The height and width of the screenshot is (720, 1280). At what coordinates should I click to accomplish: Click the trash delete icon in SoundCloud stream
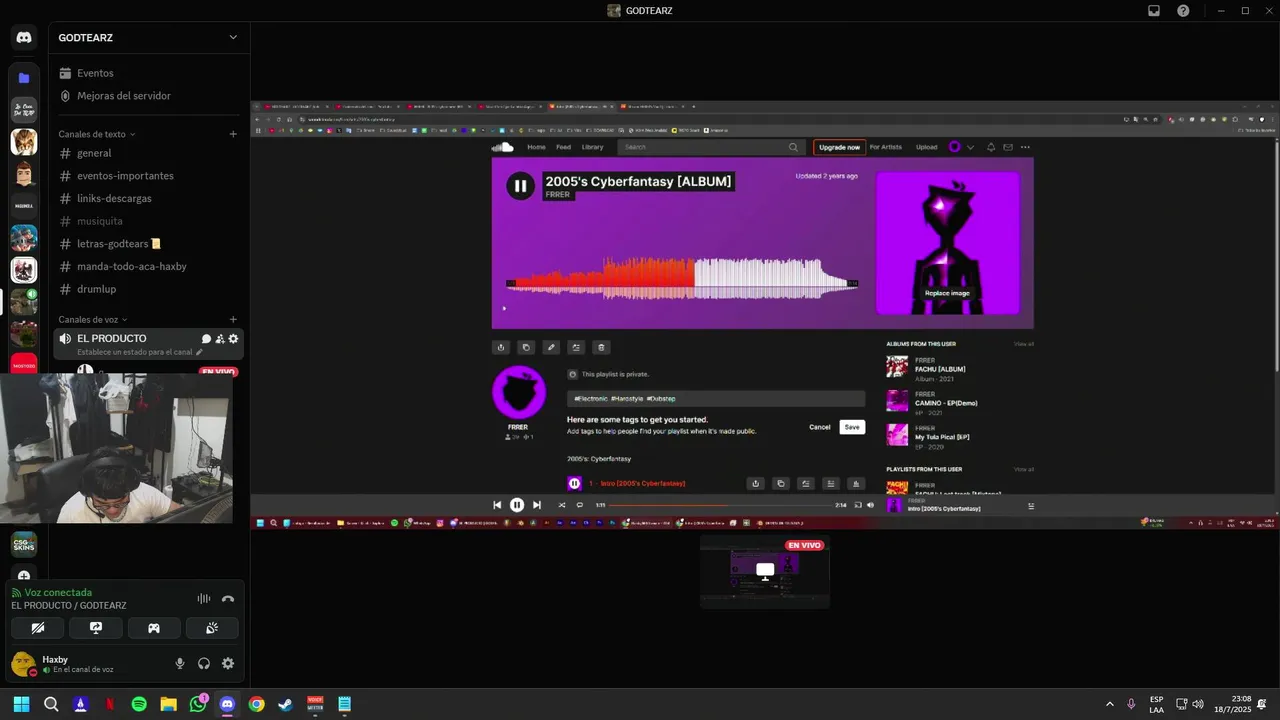point(601,347)
